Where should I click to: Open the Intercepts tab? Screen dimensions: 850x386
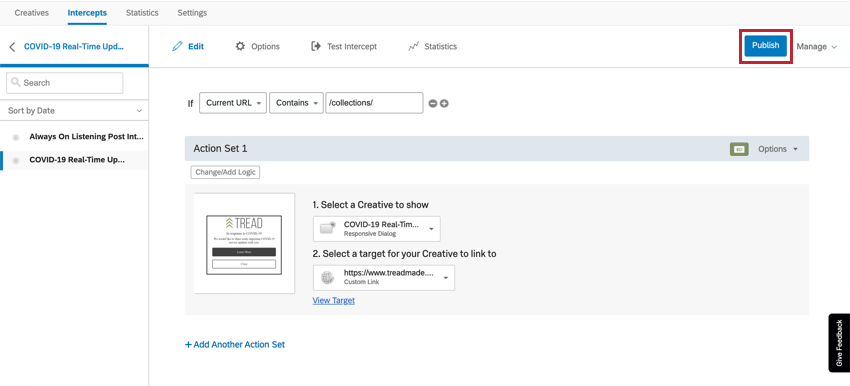tap(87, 12)
